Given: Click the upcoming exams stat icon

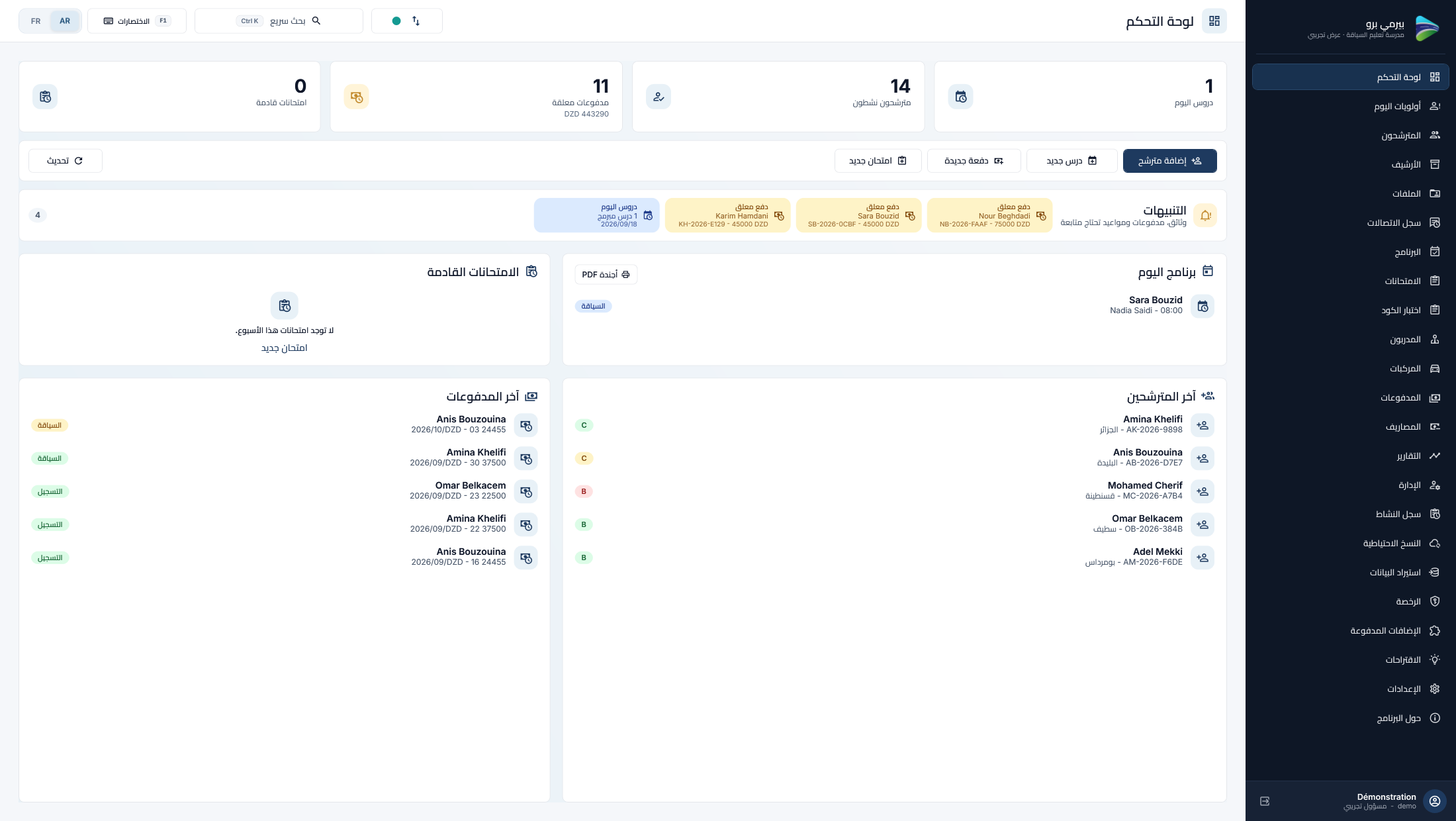Looking at the screenshot, I should click(45, 97).
